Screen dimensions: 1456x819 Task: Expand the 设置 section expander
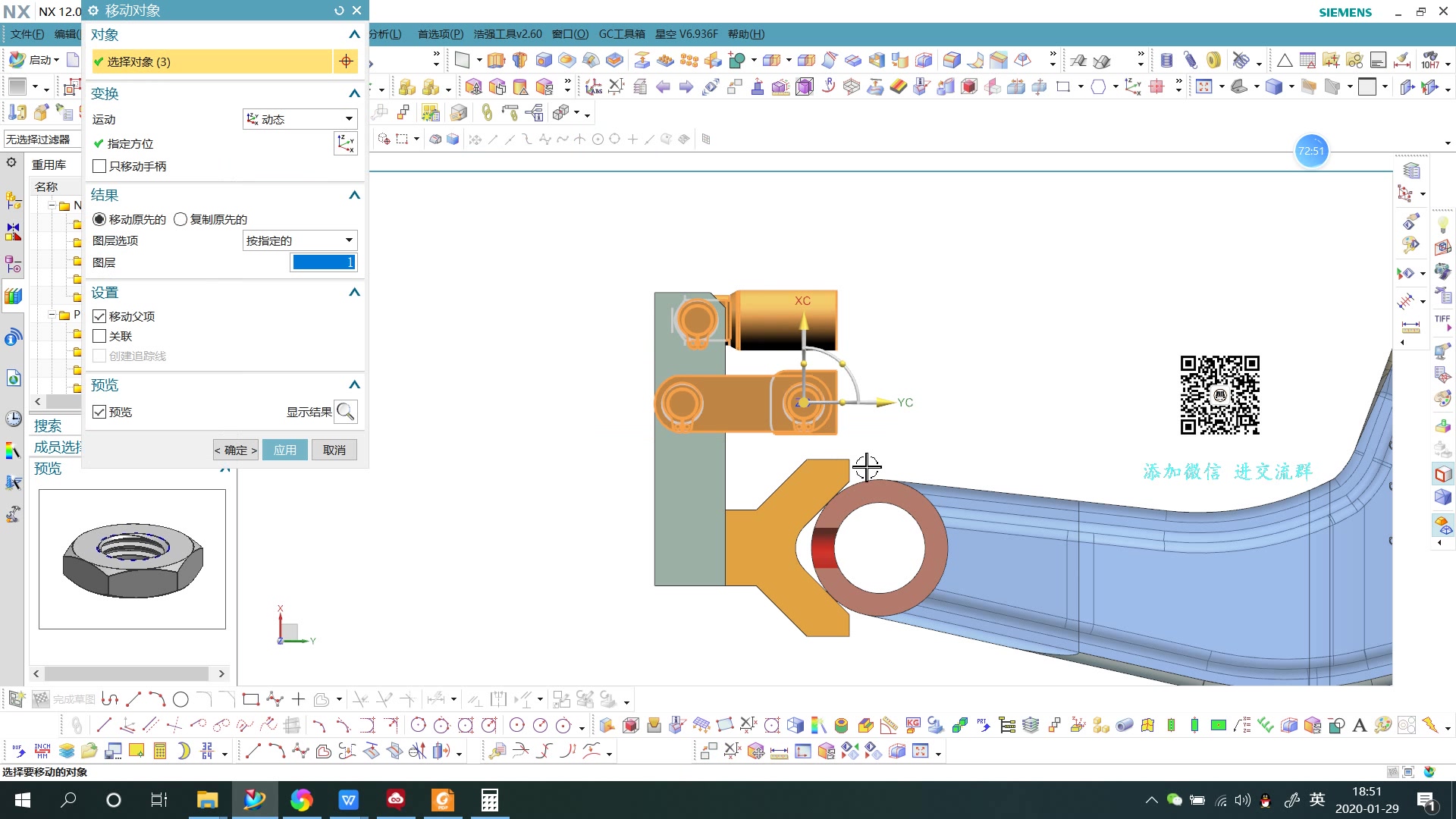click(353, 292)
